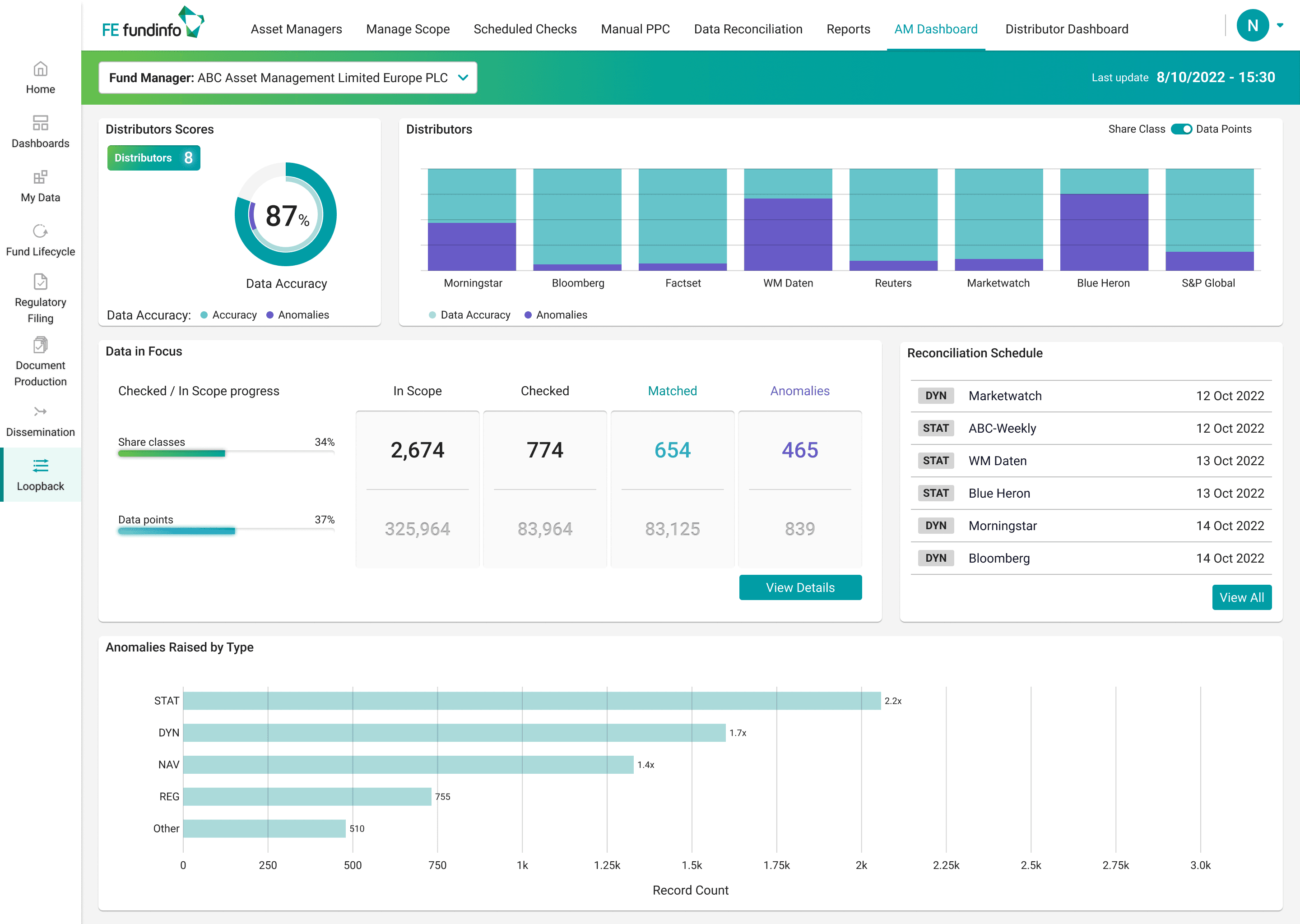Click the Share classes progress bar

click(x=225, y=453)
